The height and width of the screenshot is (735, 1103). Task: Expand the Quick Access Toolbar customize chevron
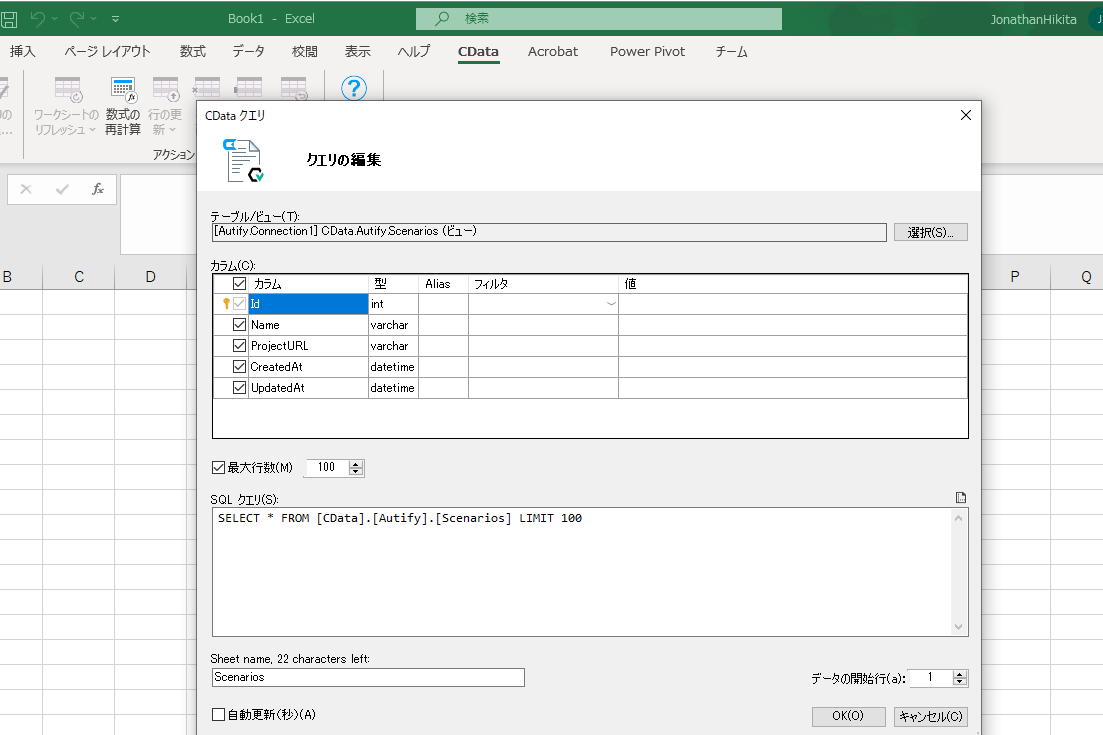[115, 17]
